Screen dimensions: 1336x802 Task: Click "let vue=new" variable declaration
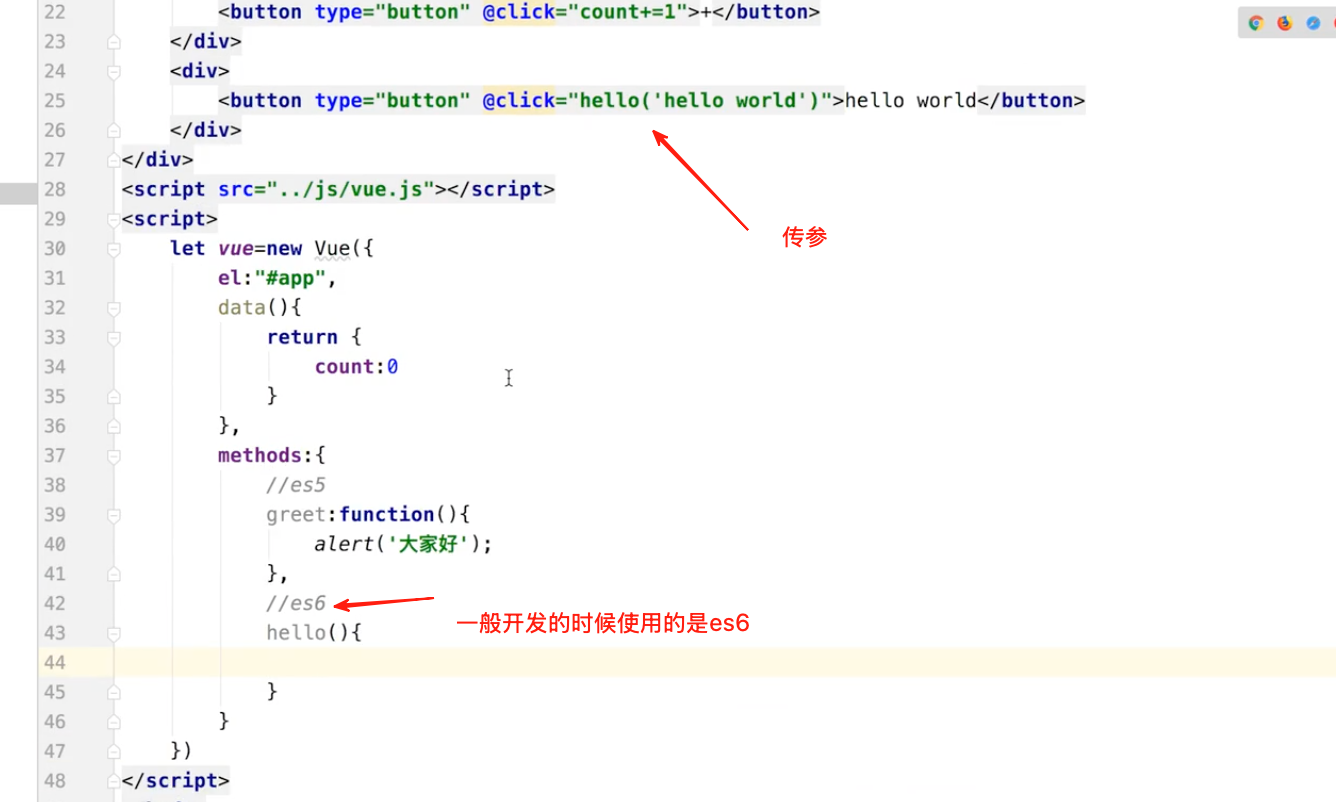(x=236, y=248)
